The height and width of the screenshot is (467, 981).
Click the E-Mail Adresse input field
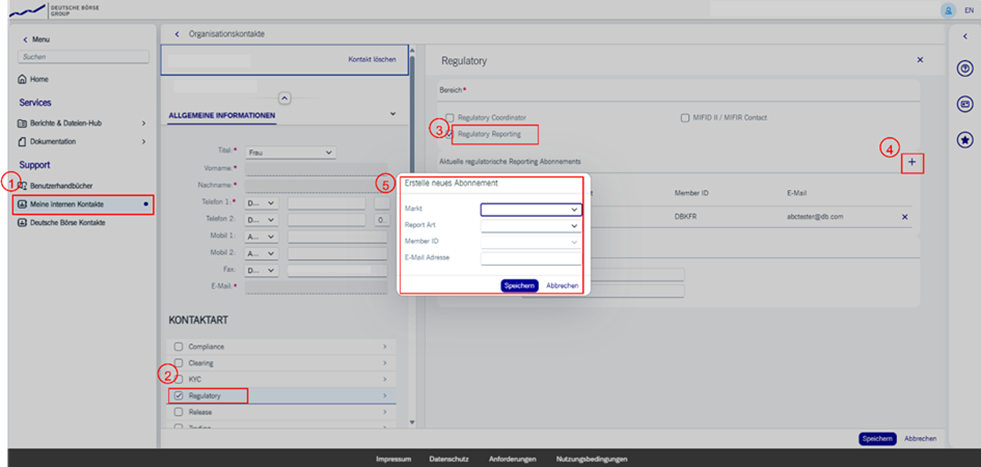530,258
